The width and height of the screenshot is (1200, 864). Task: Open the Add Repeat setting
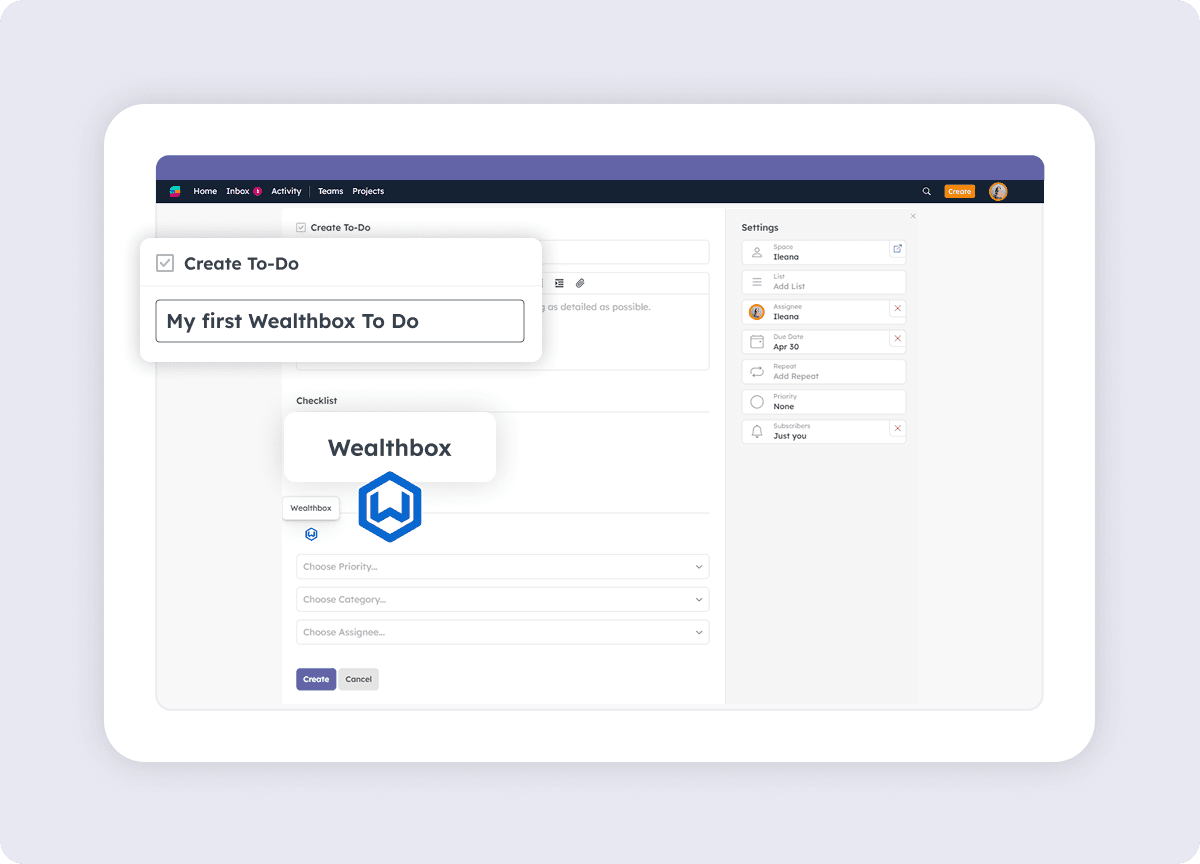(824, 372)
